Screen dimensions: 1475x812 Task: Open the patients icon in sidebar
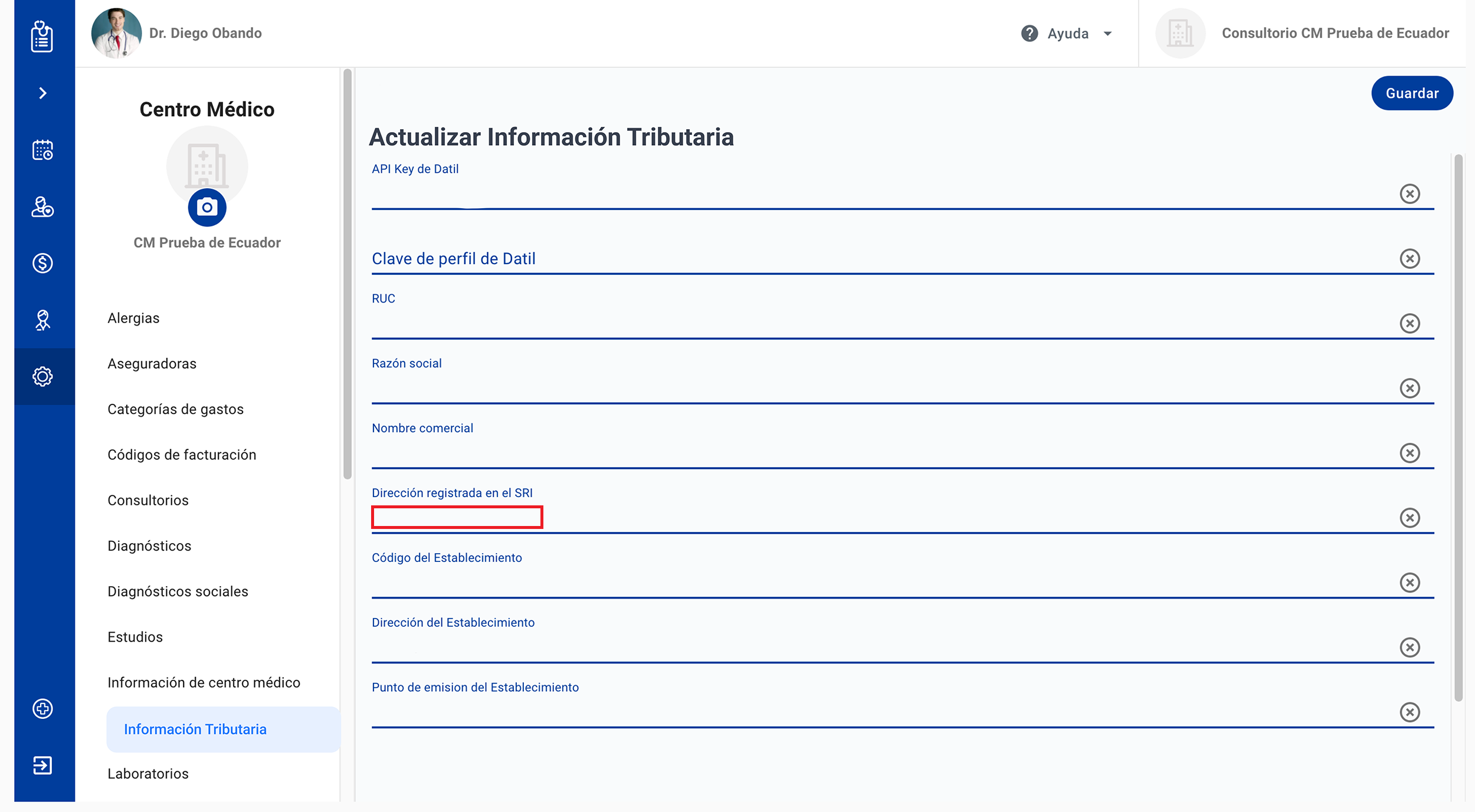42,207
